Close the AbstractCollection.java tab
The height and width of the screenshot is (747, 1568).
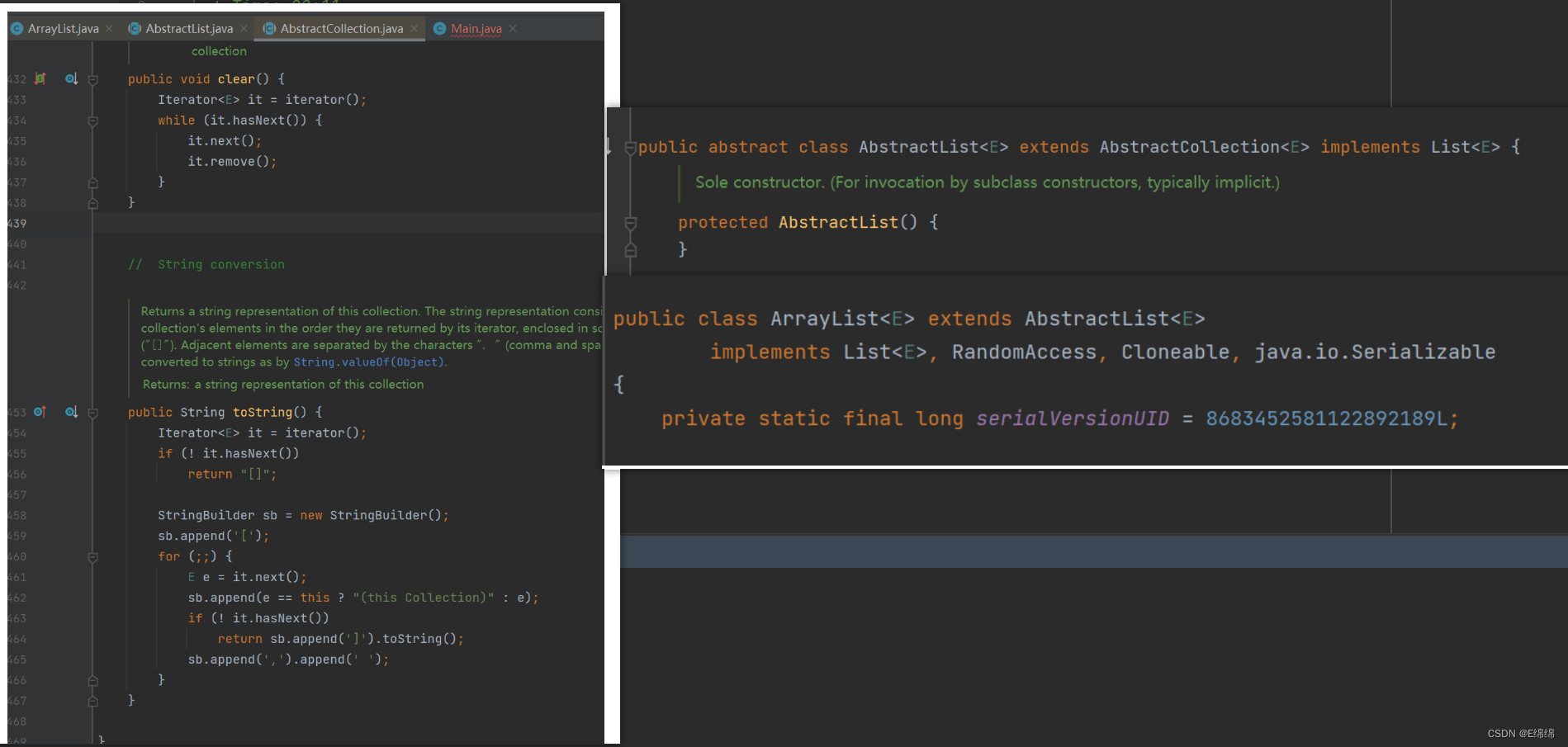(414, 28)
